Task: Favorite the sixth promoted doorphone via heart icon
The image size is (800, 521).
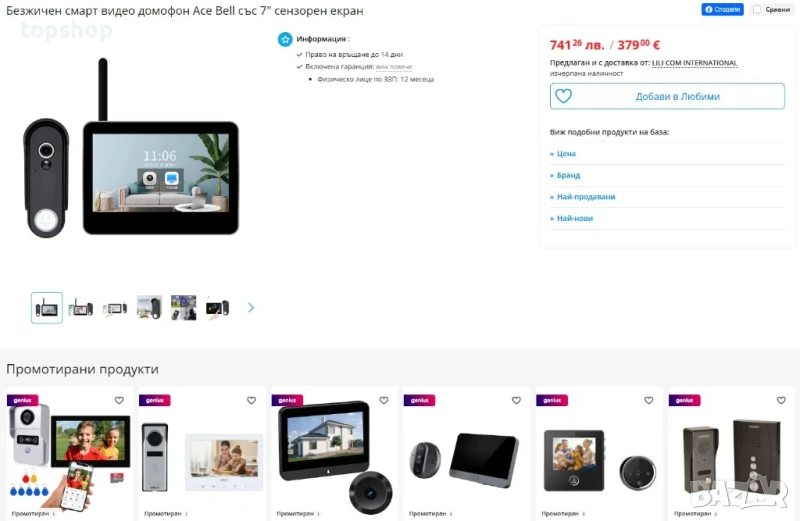Action: [781, 401]
